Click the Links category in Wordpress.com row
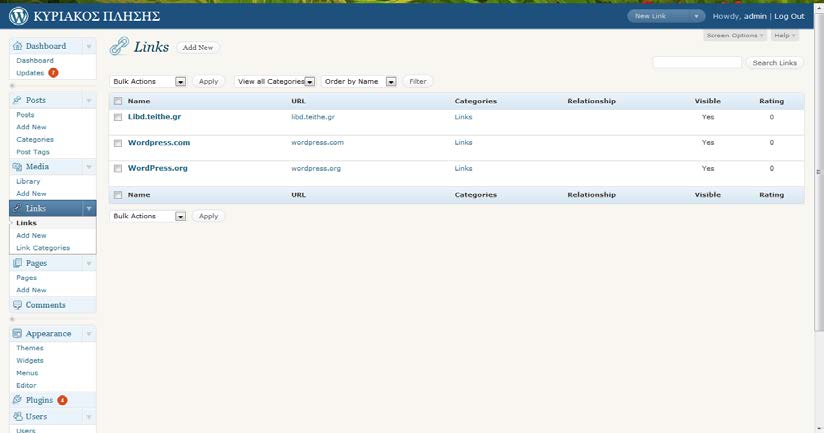Screen dimensions: 824x433 [x=463, y=142]
